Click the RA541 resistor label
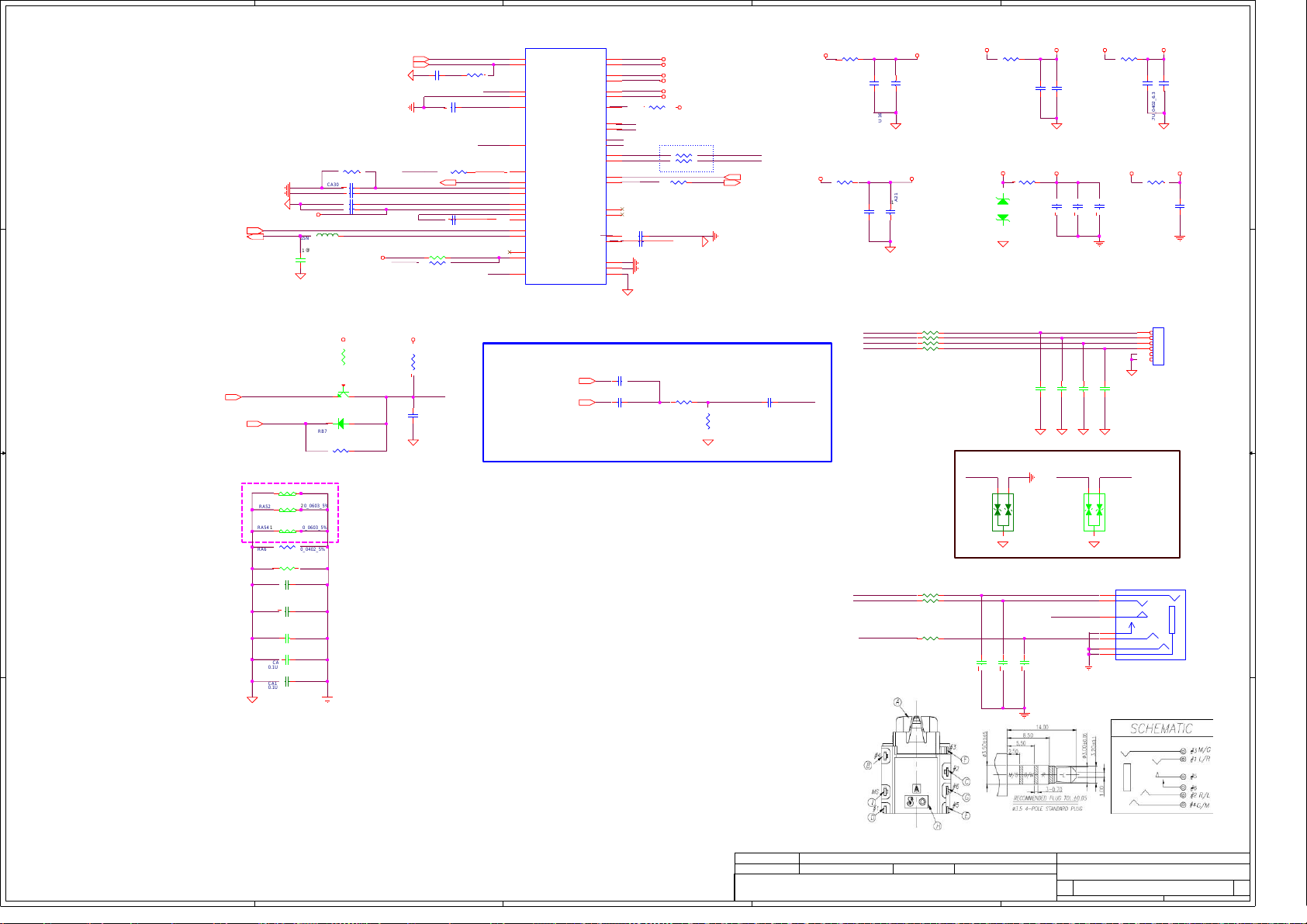Image resolution: width=1307 pixels, height=924 pixels. pyautogui.click(x=265, y=528)
